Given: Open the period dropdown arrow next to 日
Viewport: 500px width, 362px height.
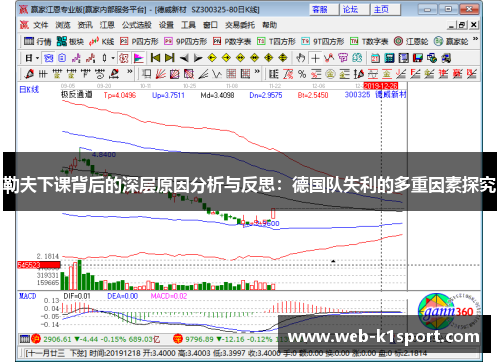Looking at the screenshot, I should coord(37,58).
